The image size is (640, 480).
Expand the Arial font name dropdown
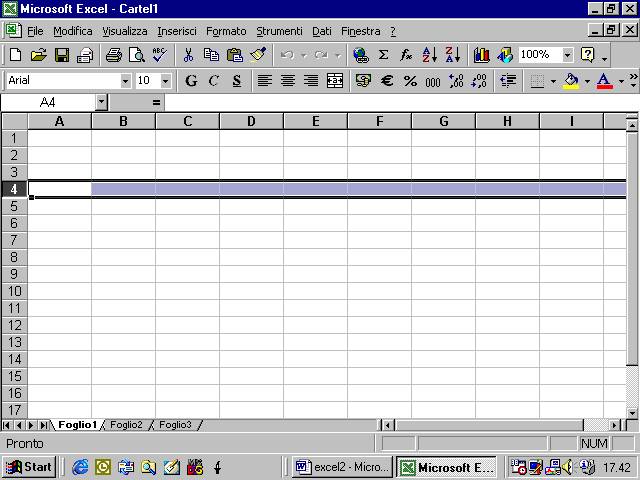pos(126,81)
